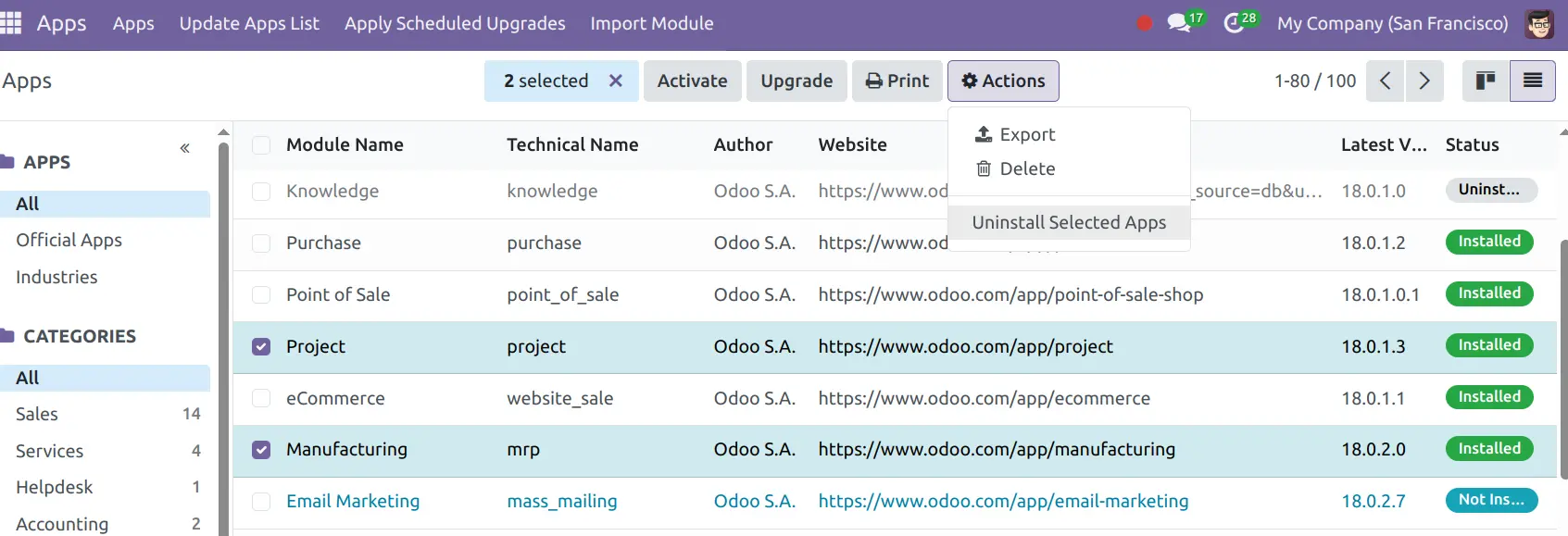Choose Uninstall Selected Apps

1069,222
